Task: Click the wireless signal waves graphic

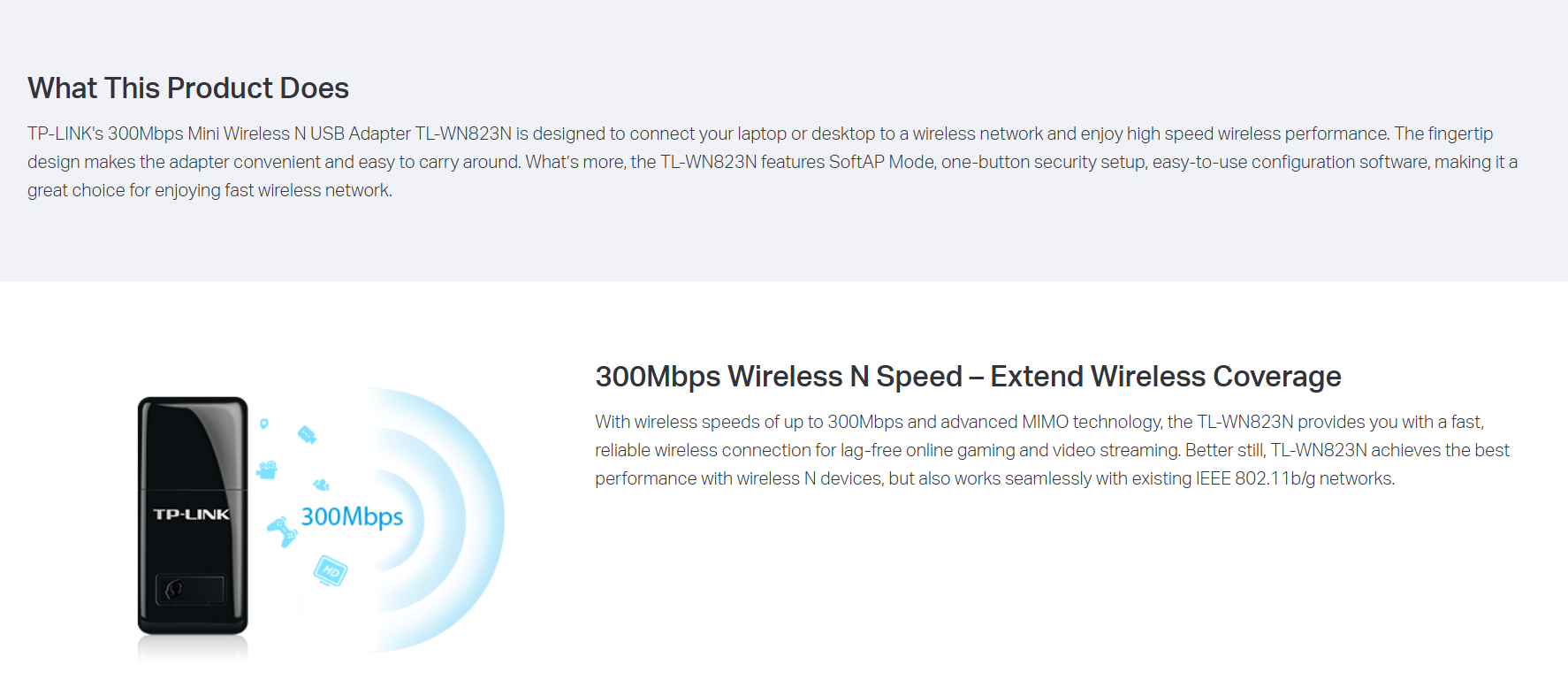Action: coord(460,520)
